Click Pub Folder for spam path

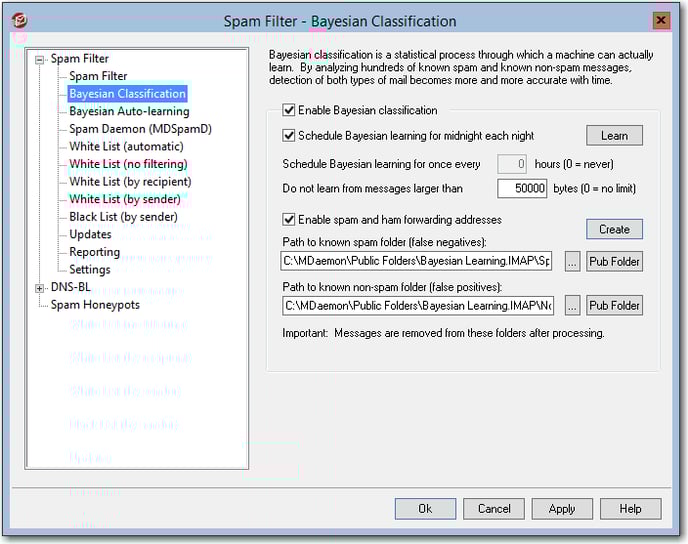(614, 261)
